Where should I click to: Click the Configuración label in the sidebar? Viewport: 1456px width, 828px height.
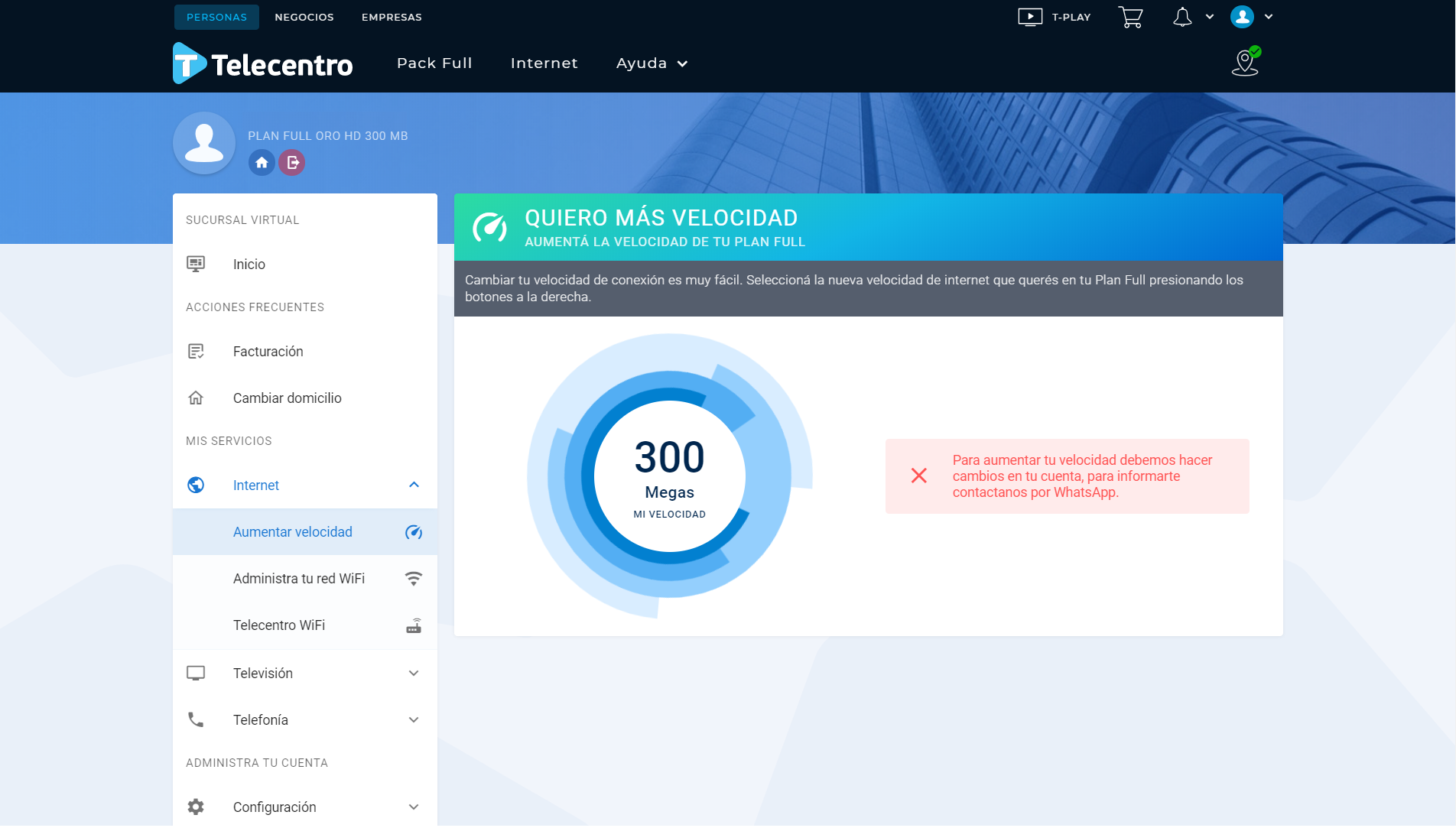[275, 807]
